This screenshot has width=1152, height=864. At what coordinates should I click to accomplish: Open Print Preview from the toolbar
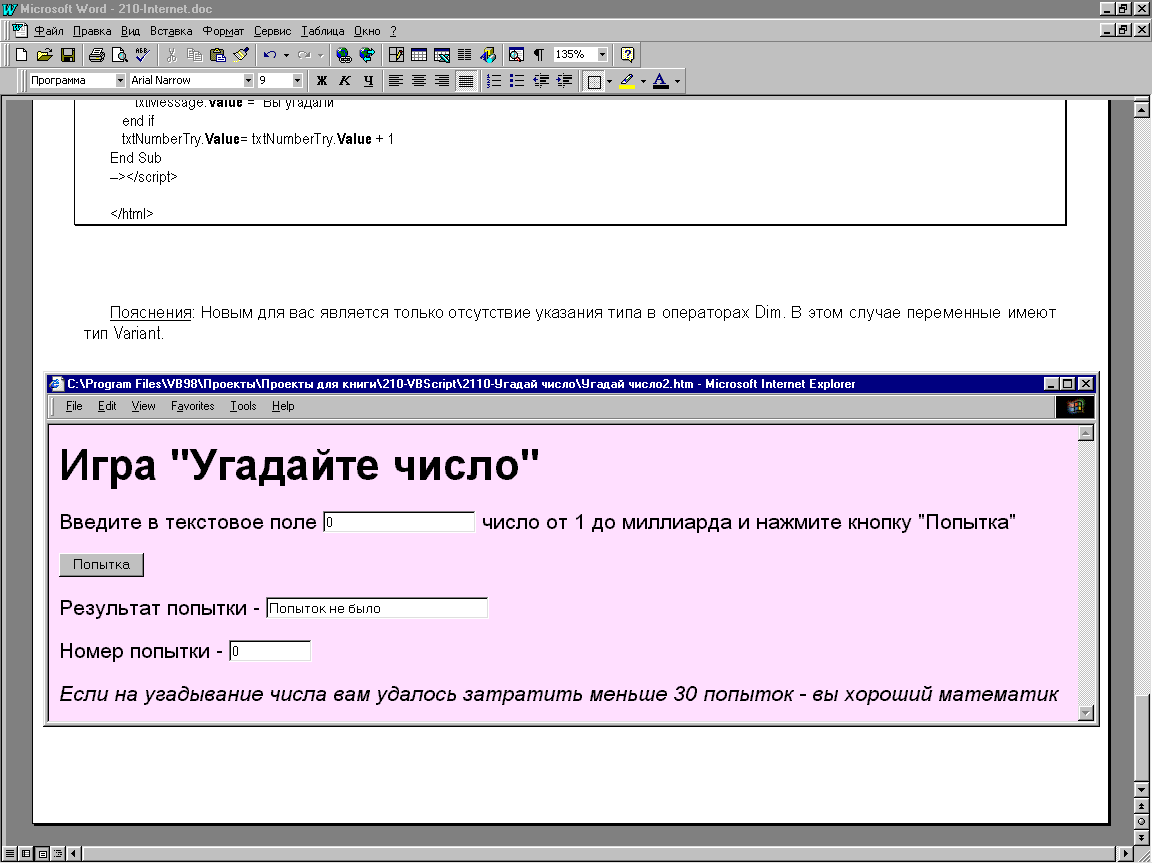119,54
